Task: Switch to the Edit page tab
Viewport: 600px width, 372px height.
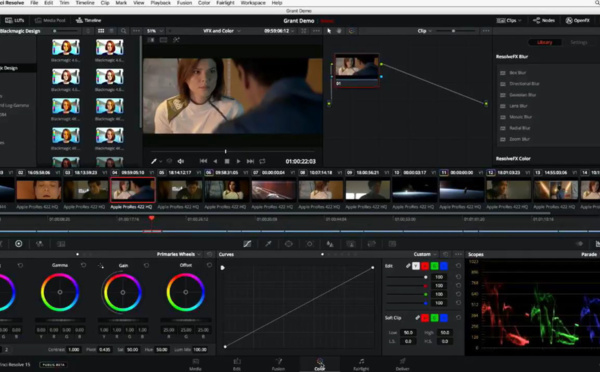Action: [237, 364]
